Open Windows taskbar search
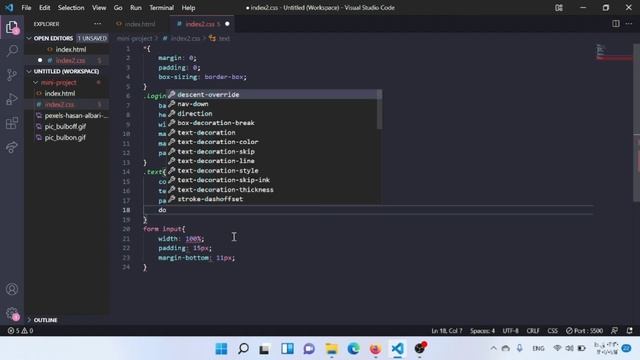Screen dimensions: 640x360 coord(244,349)
